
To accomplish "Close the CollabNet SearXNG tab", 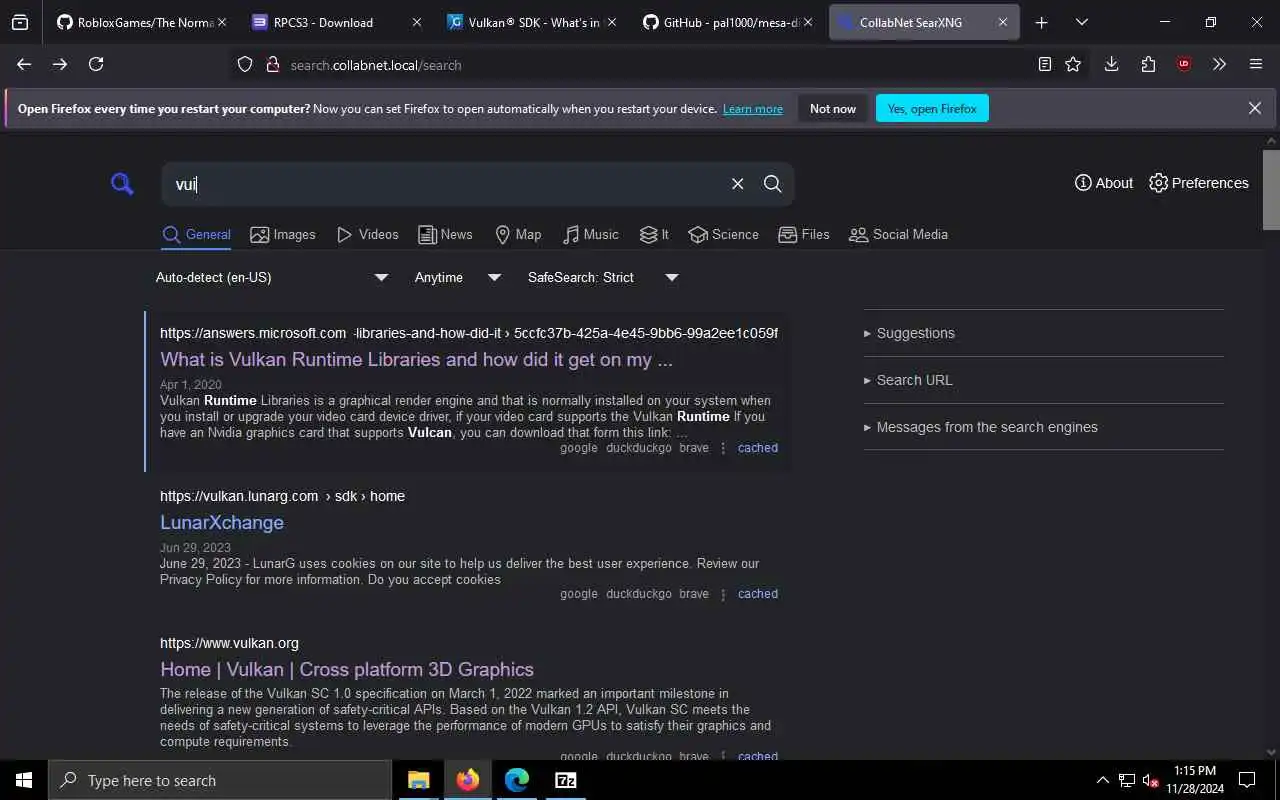I will 1003,22.
